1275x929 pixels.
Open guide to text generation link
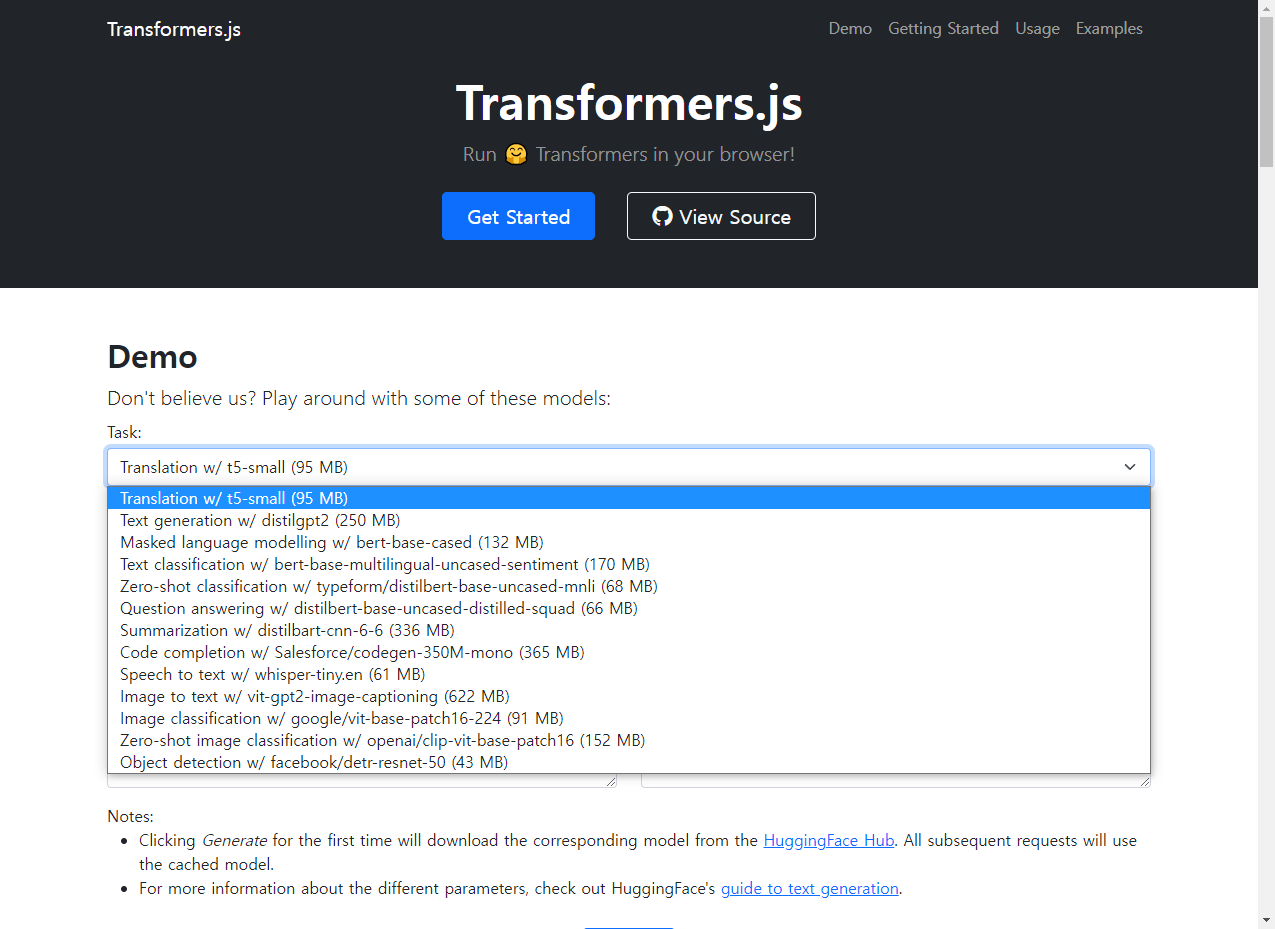click(x=810, y=888)
